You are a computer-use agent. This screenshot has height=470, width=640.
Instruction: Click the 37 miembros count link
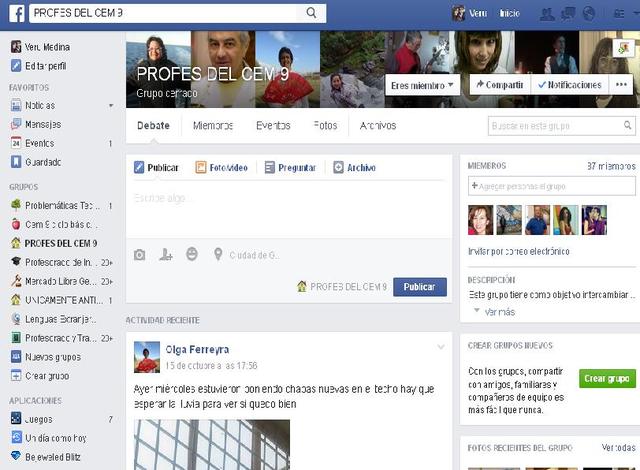pyautogui.click(x=611, y=166)
